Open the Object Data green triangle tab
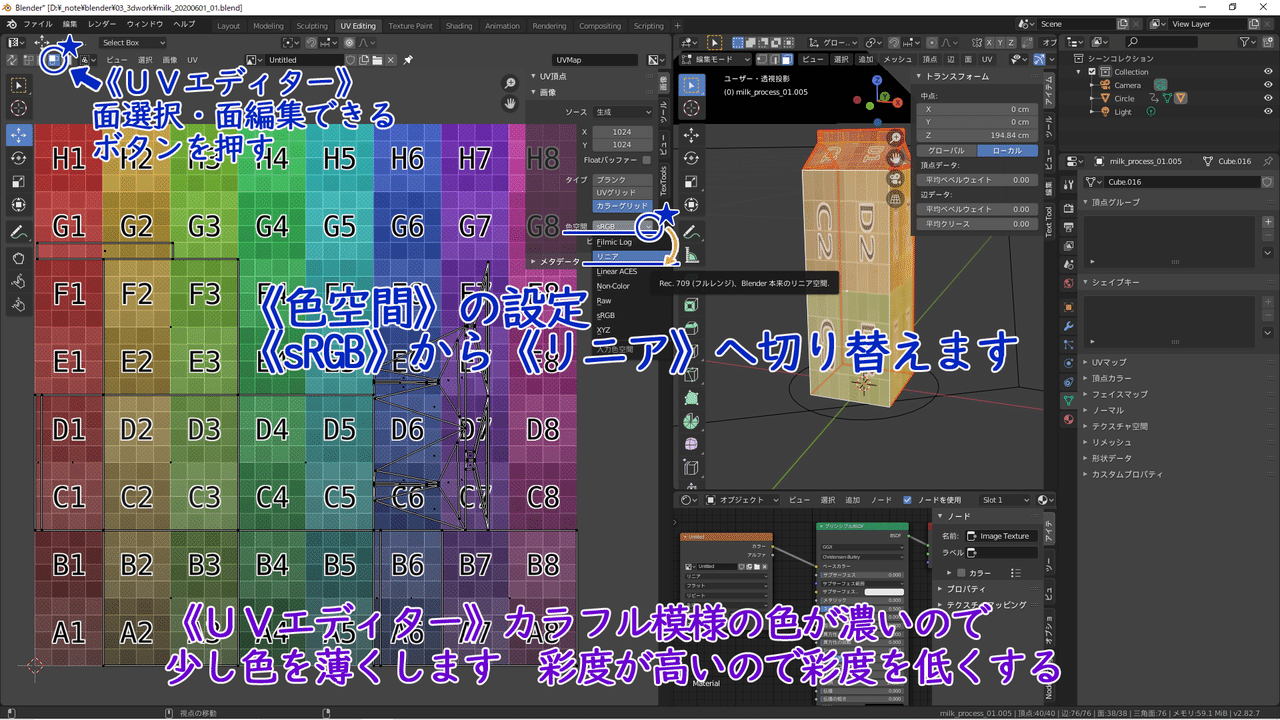 [1069, 400]
